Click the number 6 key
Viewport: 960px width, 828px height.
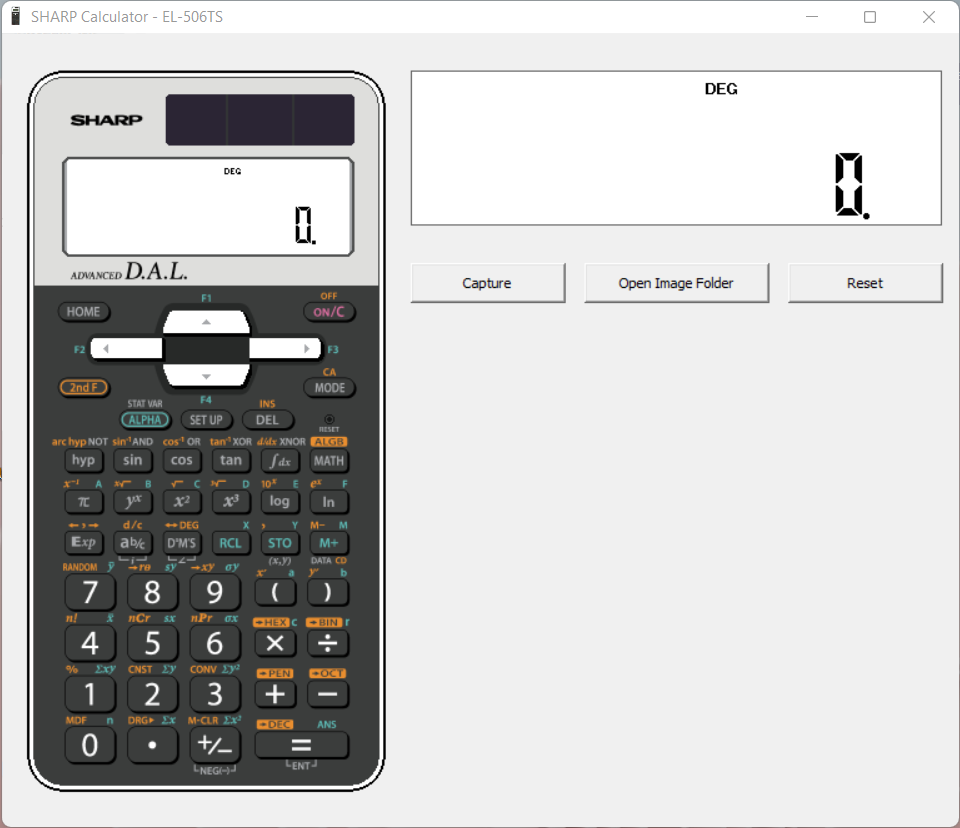(215, 644)
